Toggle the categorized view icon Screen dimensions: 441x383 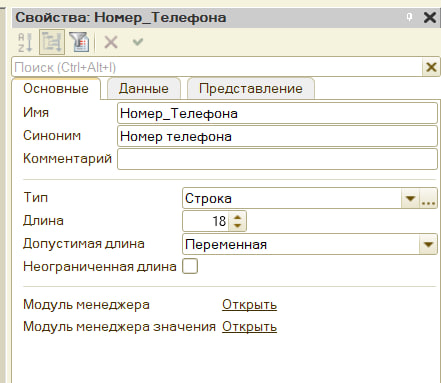tap(52, 42)
